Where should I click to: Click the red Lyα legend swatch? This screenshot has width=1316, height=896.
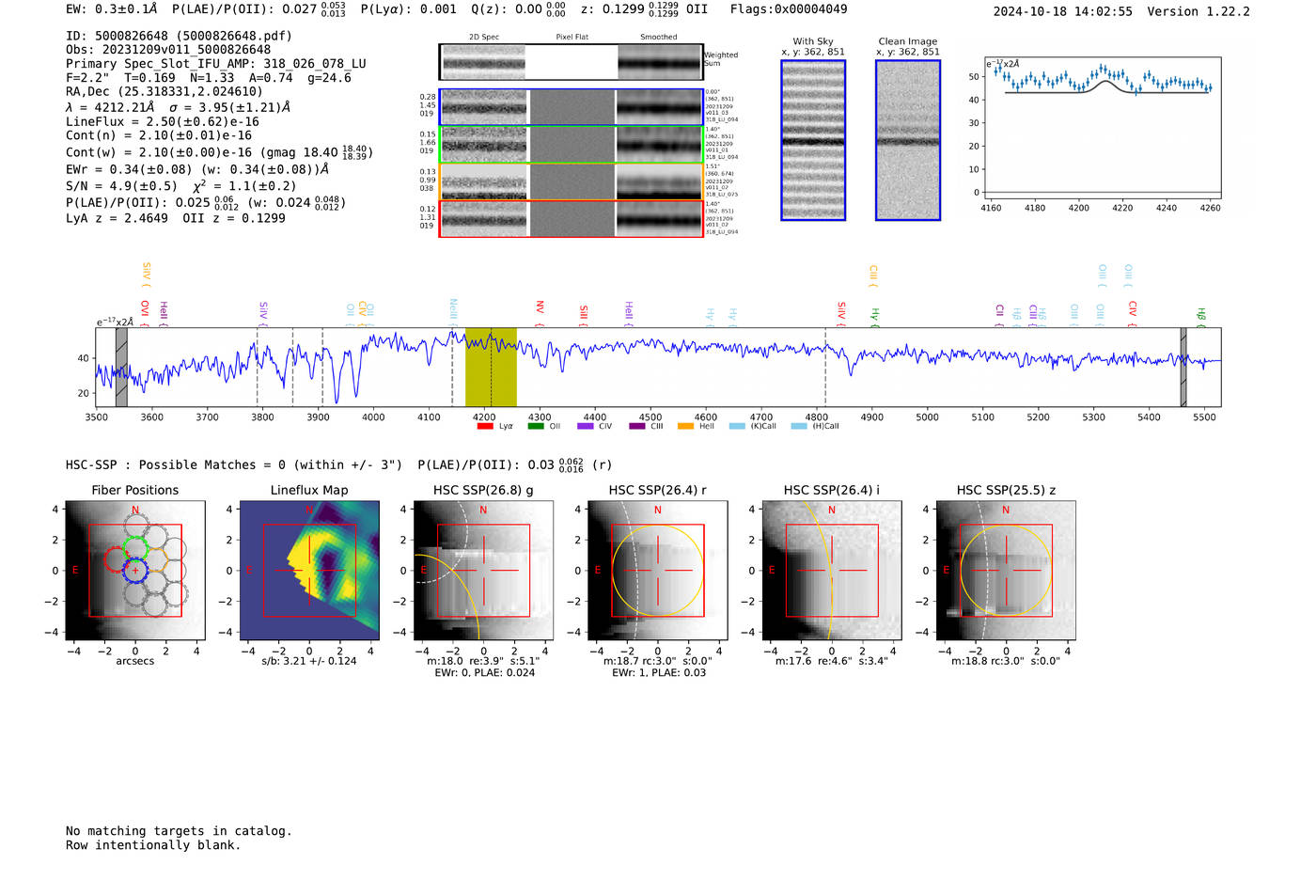(x=485, y=427)
